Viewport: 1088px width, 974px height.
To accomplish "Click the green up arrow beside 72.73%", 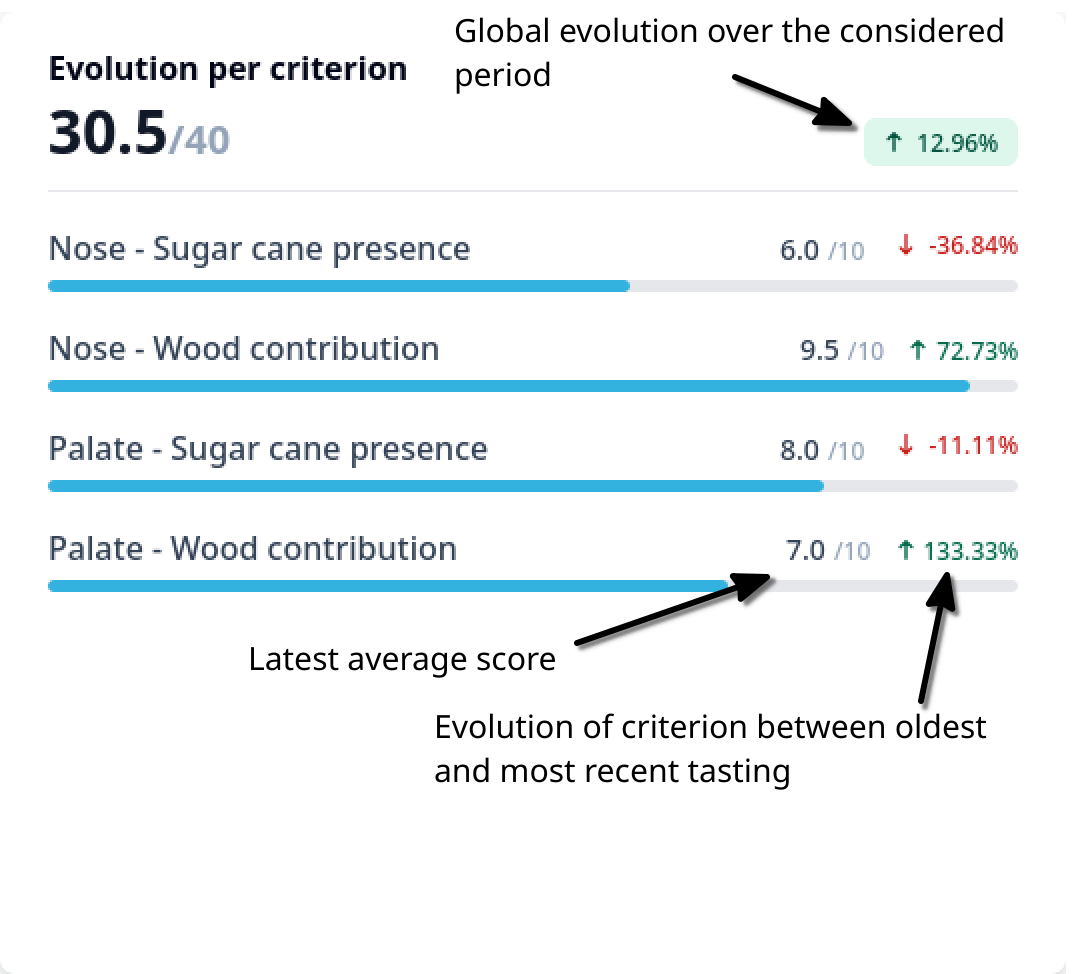I will 918,350.
